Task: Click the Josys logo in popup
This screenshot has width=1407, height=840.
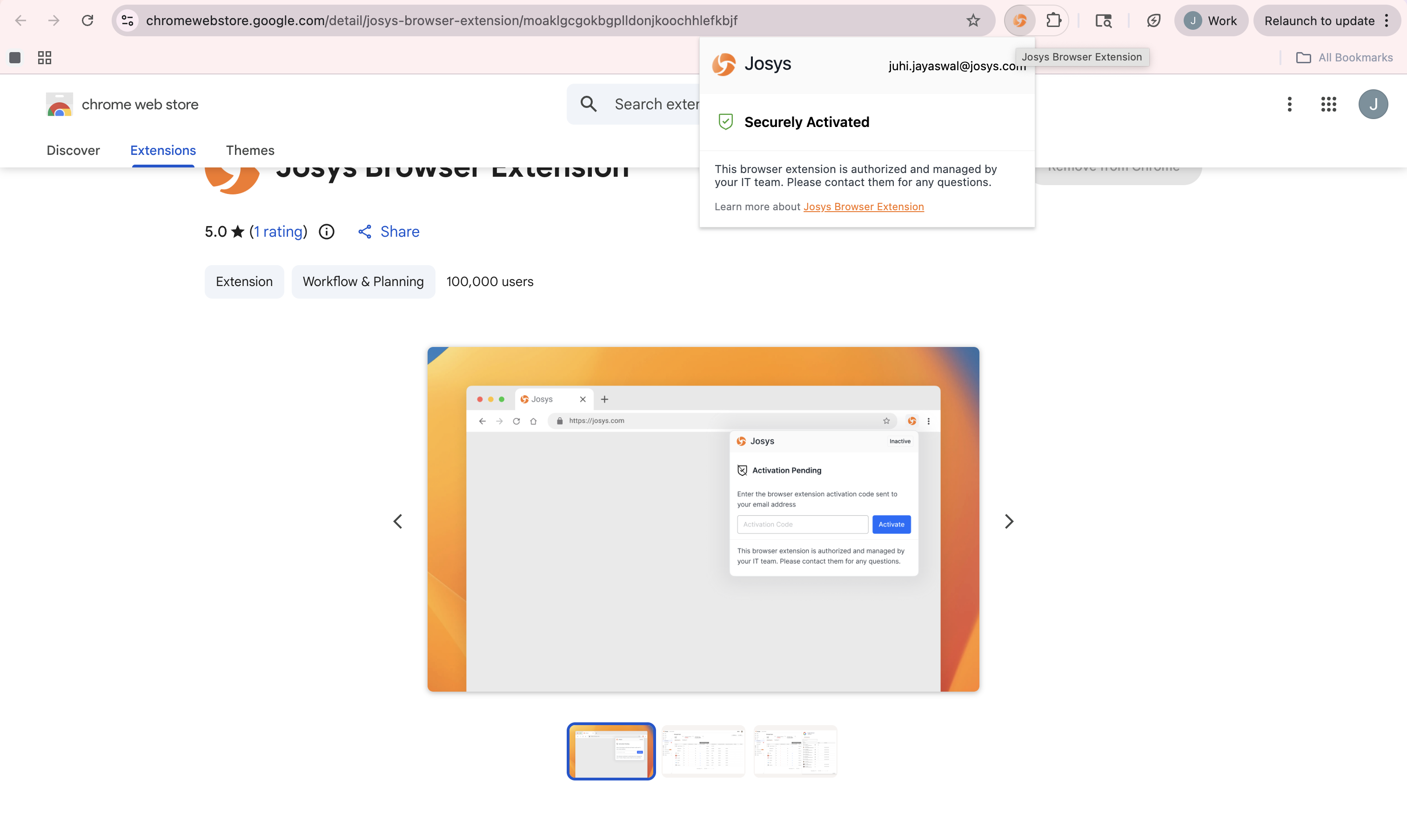Action: tap(724, 65)
